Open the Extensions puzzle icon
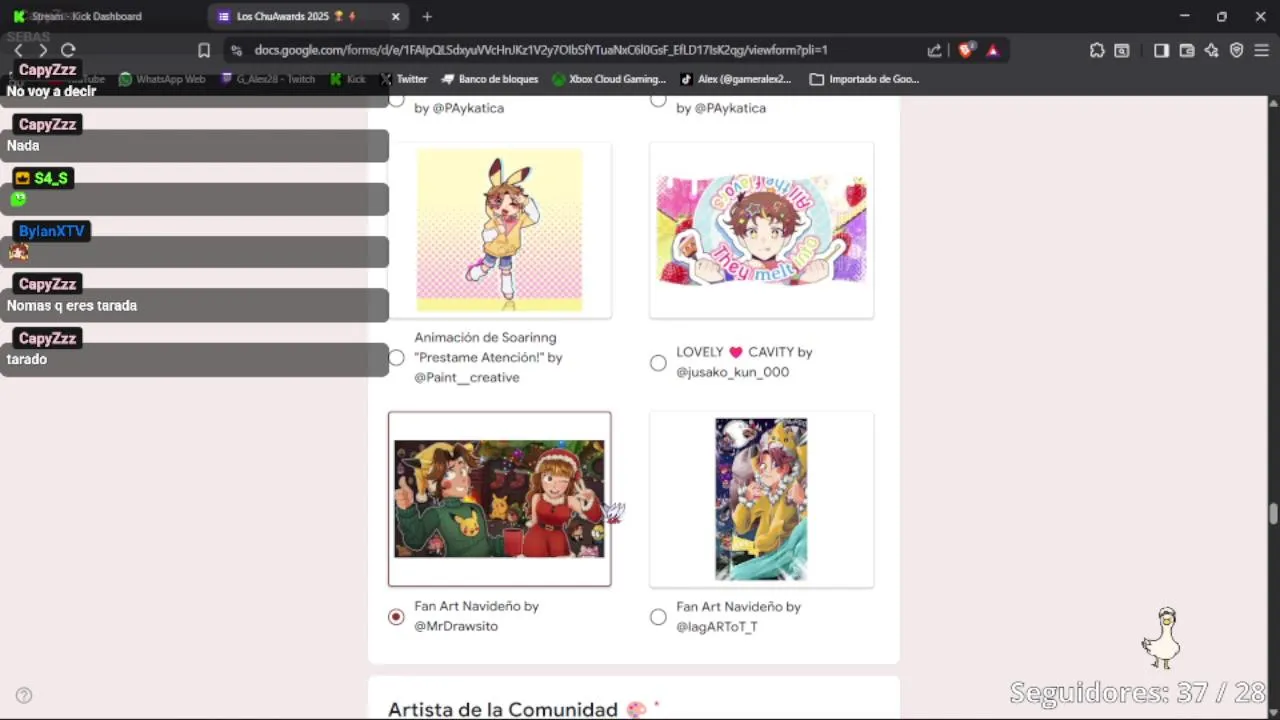Image resolution: width=1280 pixels, height=720 pixels. coord(1097,50)
